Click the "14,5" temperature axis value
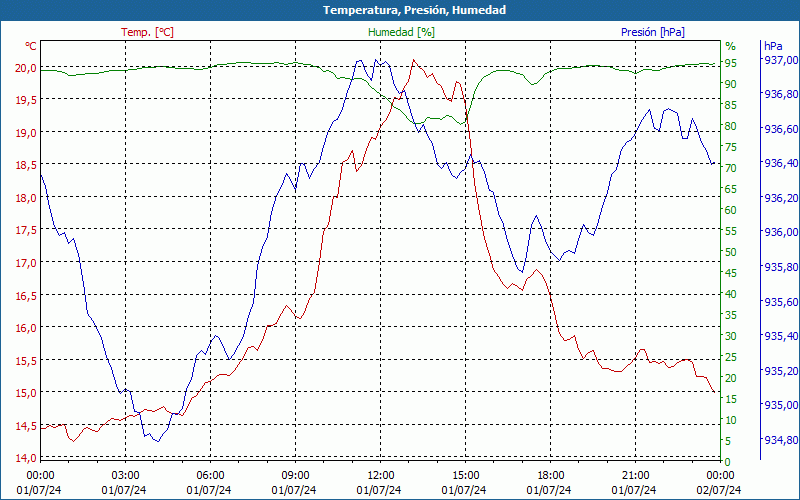Image resolution: width=800 pixels, height=500 pixels. pyautogui.click(x=26, y=426)
